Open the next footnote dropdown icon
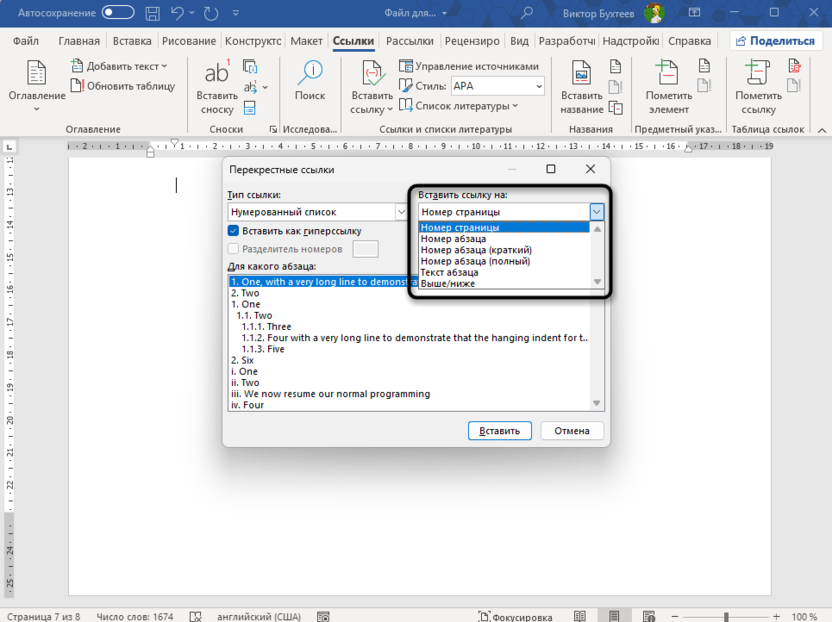 [255, 87]
